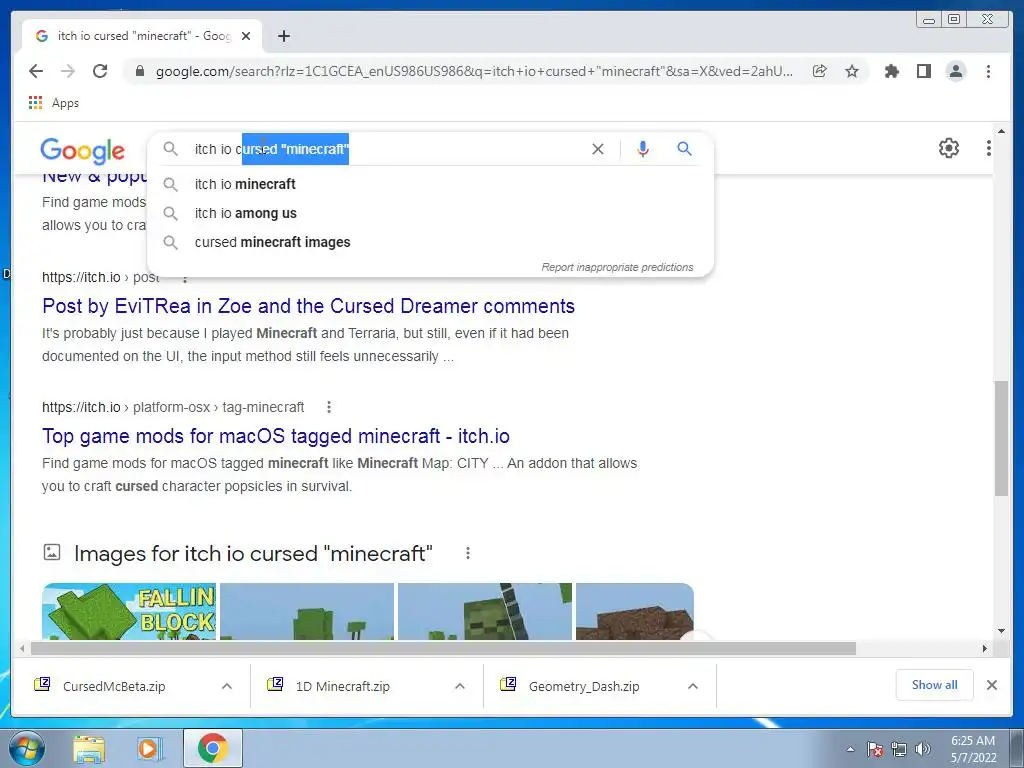Bookmark this page with the star
Viewport: 1024px width, 768px height.
(852, 71)
